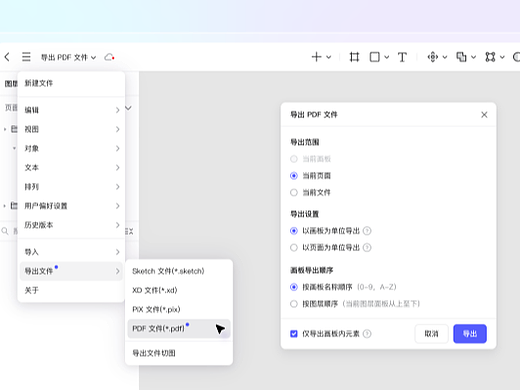520x390 pixels.
Task: Select the rectangle shape tool
Action: tap(375, 57)
